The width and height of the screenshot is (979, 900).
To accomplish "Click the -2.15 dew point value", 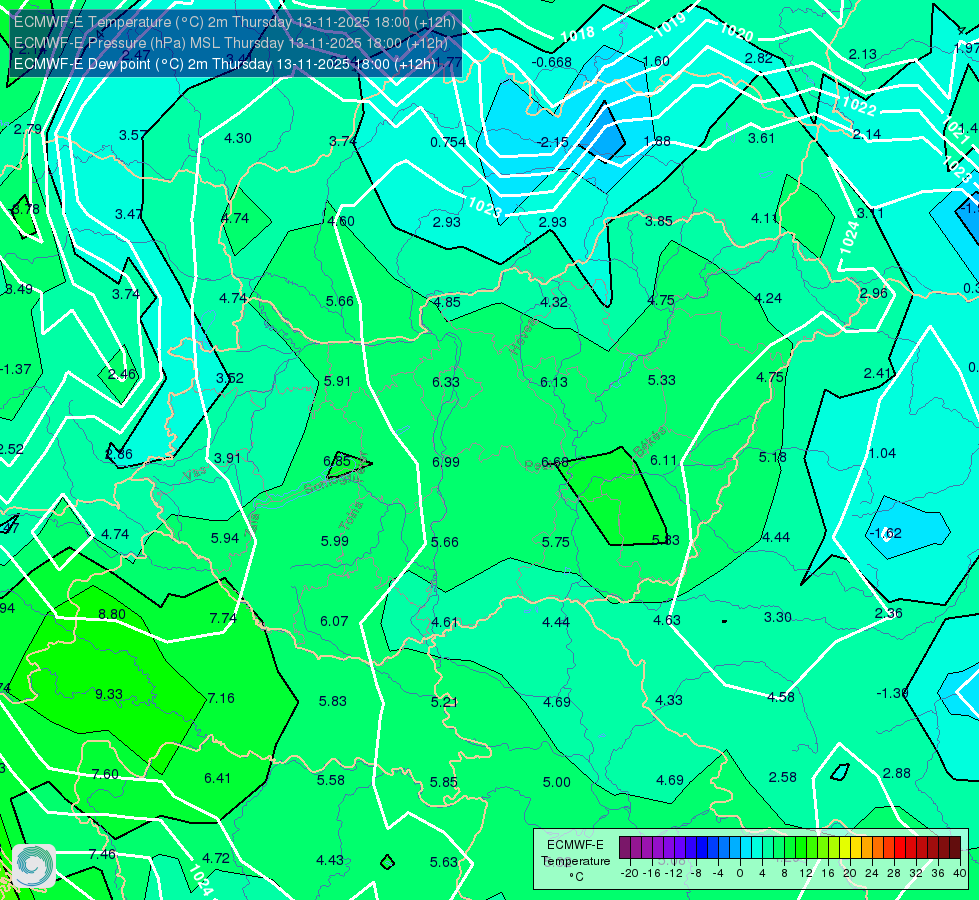I will point(553,142).
